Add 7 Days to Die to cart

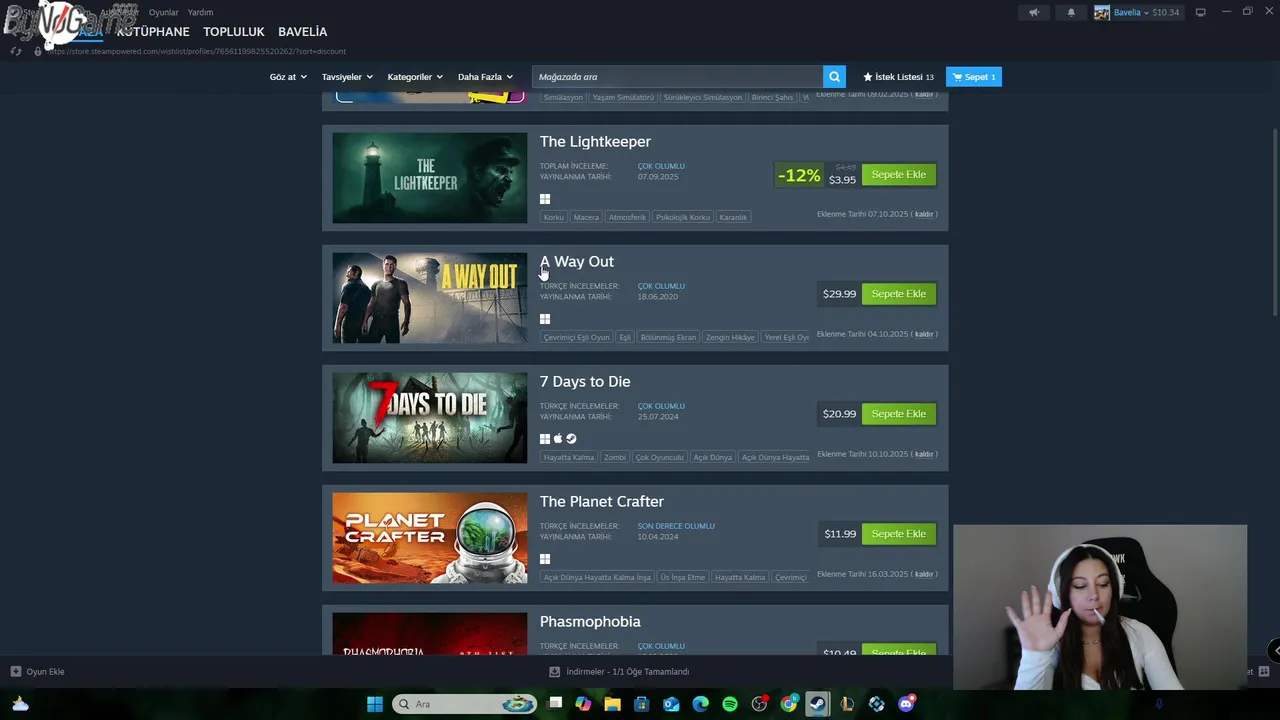(899, 414)
